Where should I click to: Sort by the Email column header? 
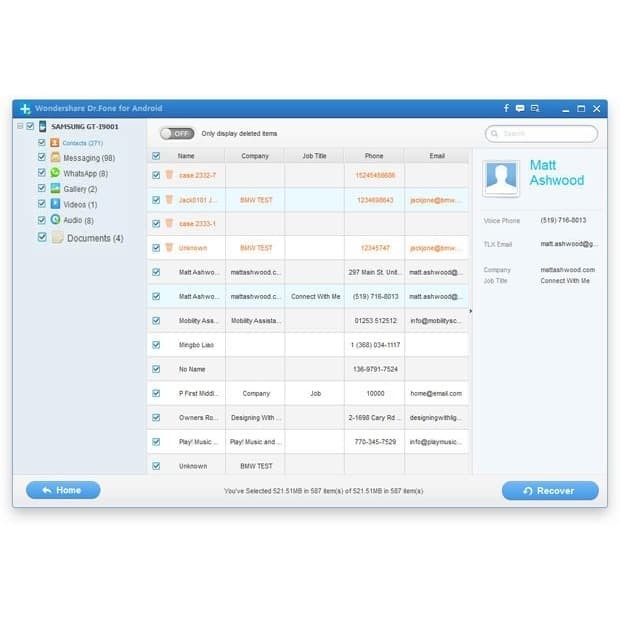click(x=437, y=156)
